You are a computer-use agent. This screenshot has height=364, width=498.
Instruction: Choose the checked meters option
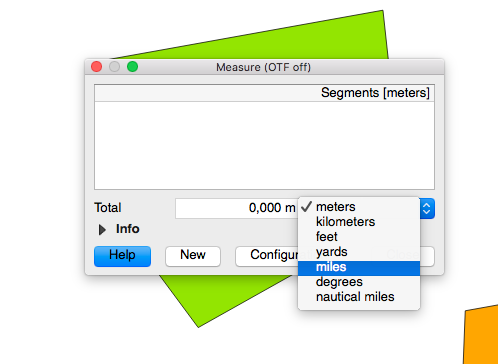[359, 207]
